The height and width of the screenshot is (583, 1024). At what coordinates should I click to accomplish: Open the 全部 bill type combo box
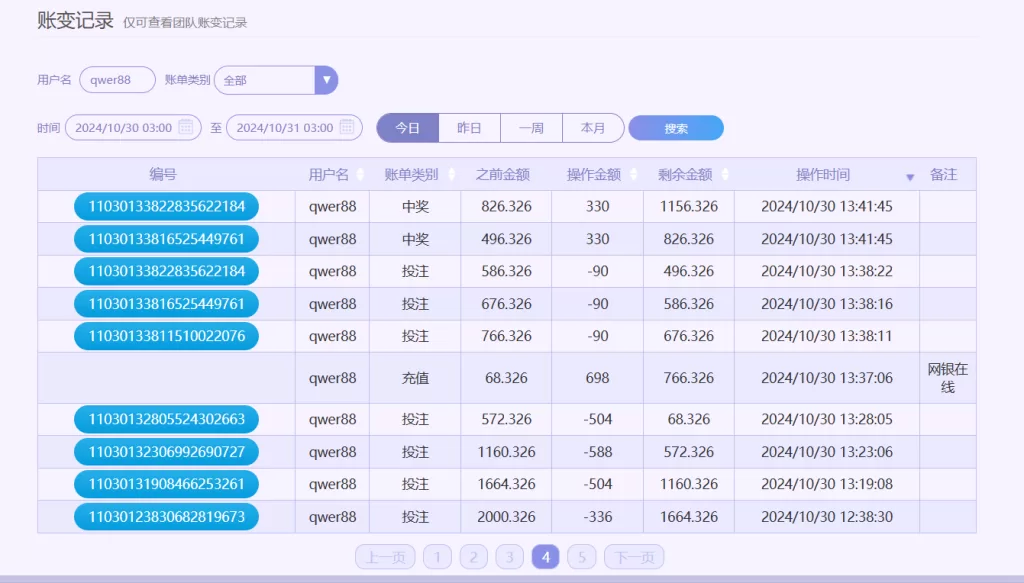[x=276, y=80]
